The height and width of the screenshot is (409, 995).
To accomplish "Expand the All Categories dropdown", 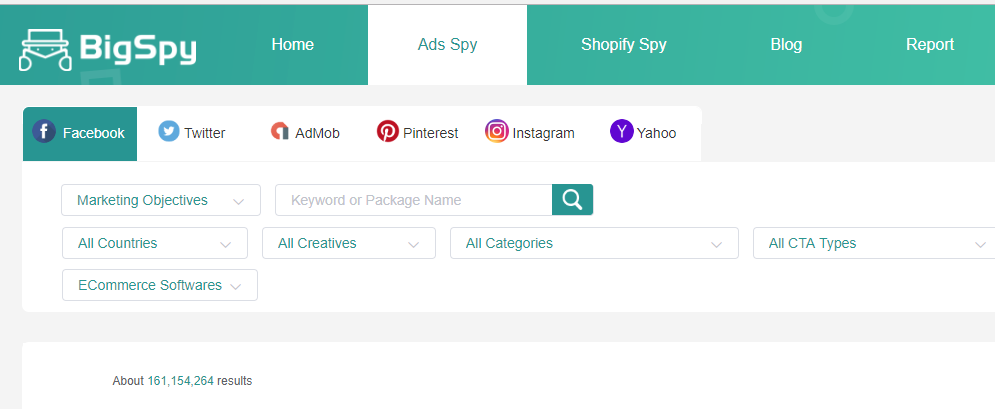I will click(x=595, y=243).
